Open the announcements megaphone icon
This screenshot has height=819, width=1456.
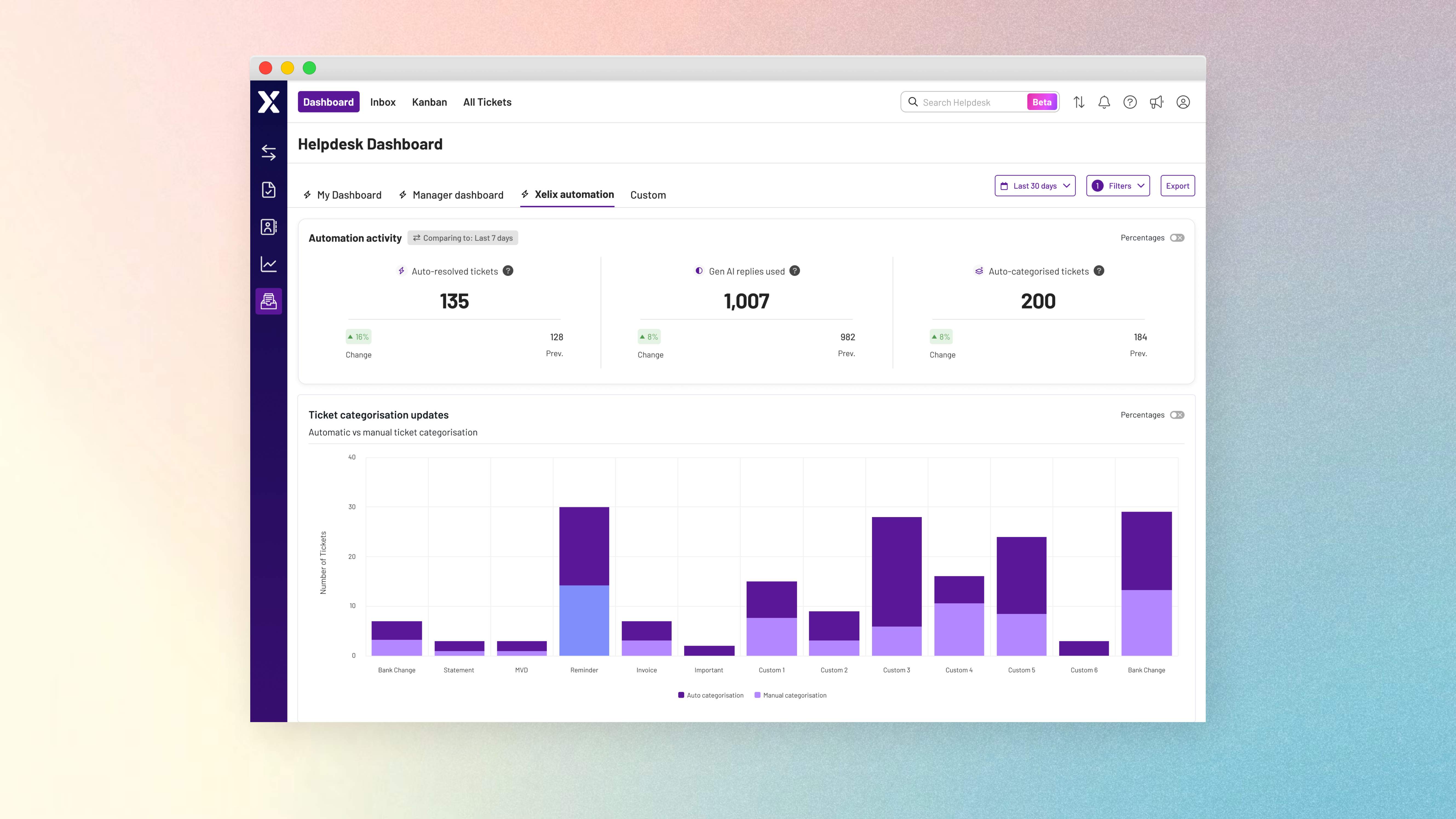(x=1156, y=102)
